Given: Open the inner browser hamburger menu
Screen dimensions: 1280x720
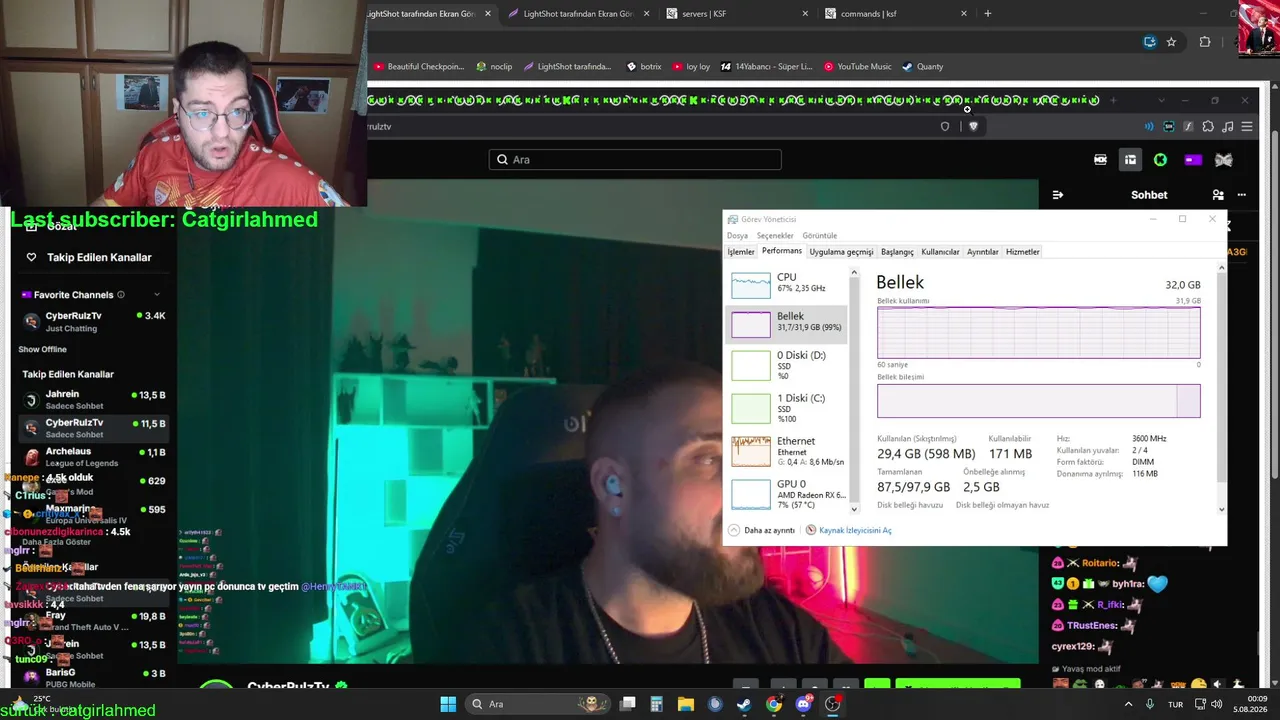Looking at the screenshot, I should click(x=1247, y=127).
